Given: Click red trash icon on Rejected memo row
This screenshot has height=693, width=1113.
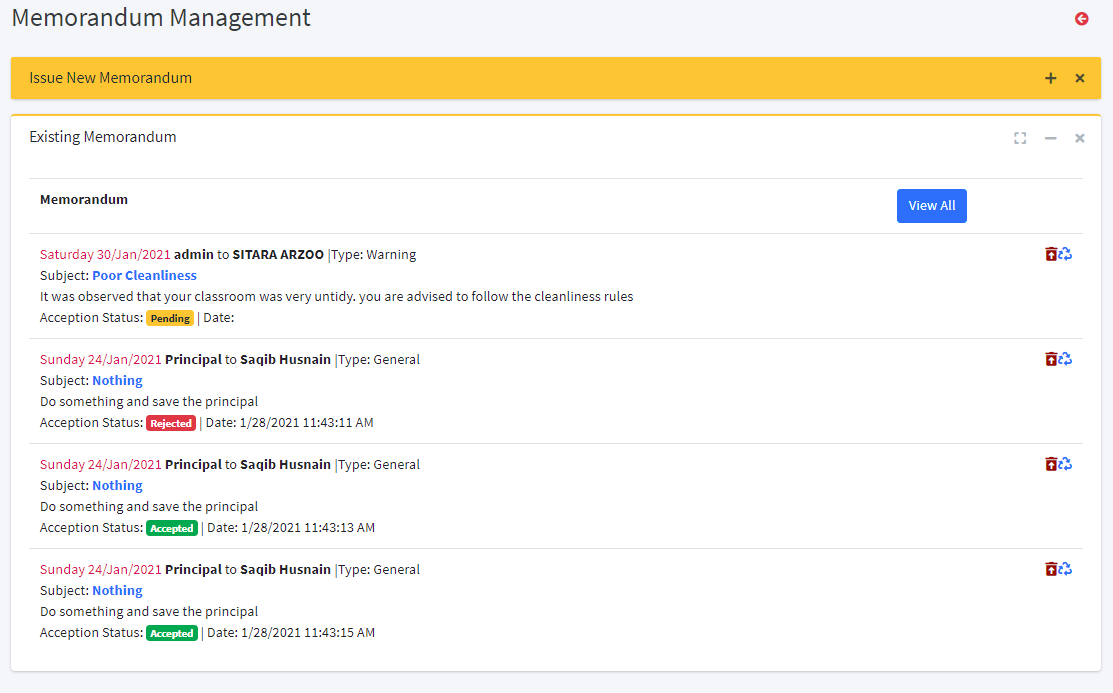Looking at the screenshot, I should pyautogui.click(x=1050, y=359).
